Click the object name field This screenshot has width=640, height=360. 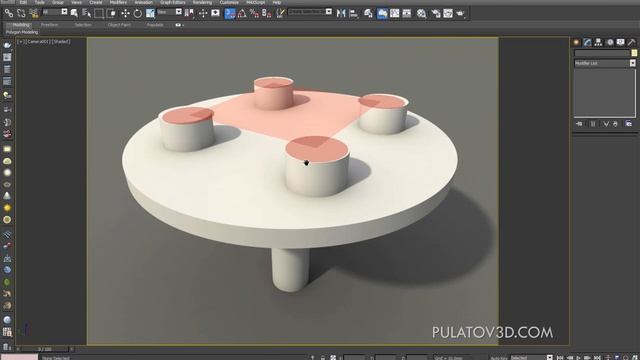[602, 53]
